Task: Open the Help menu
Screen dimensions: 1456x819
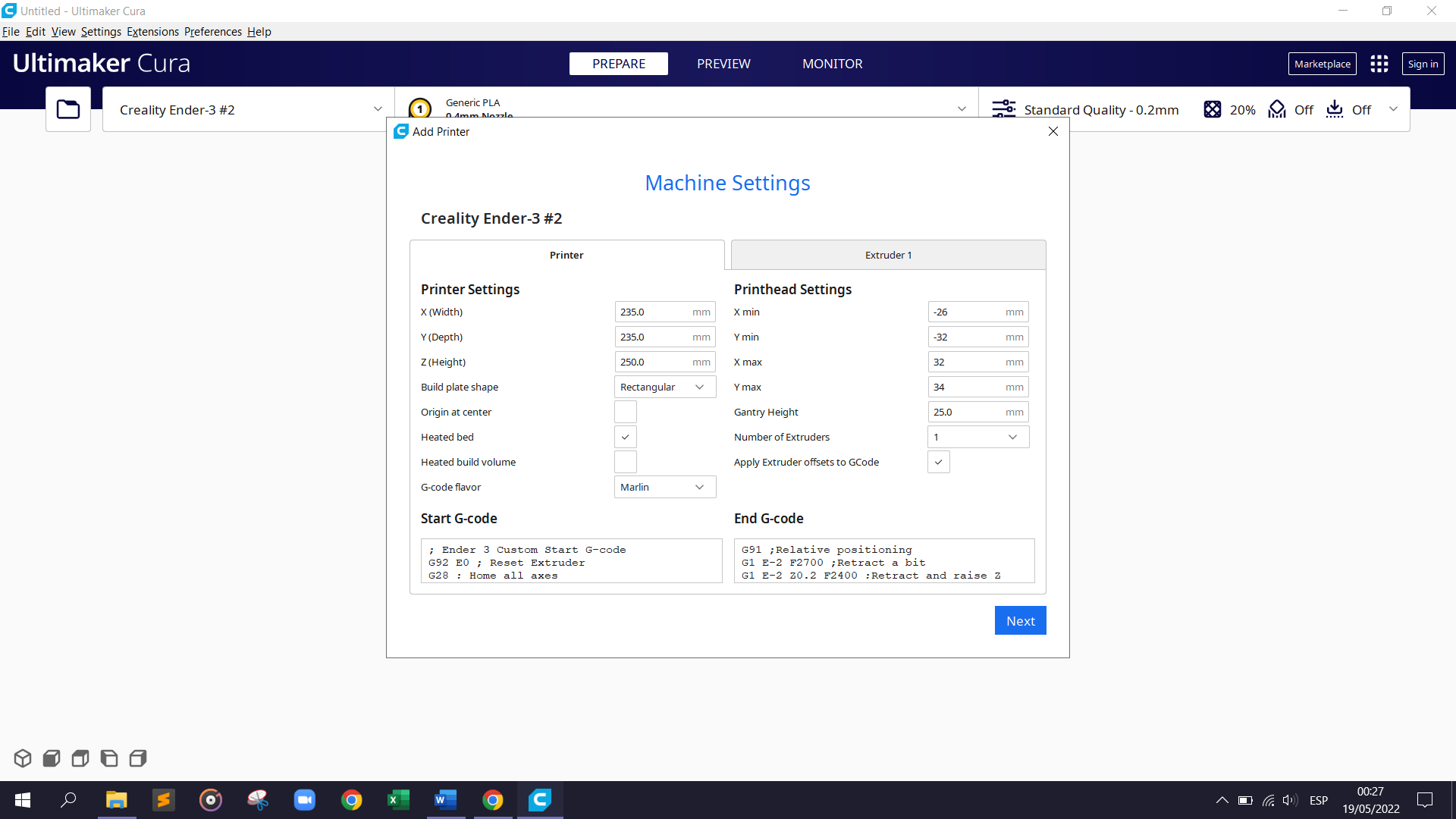Action: (x=259, y=31)
